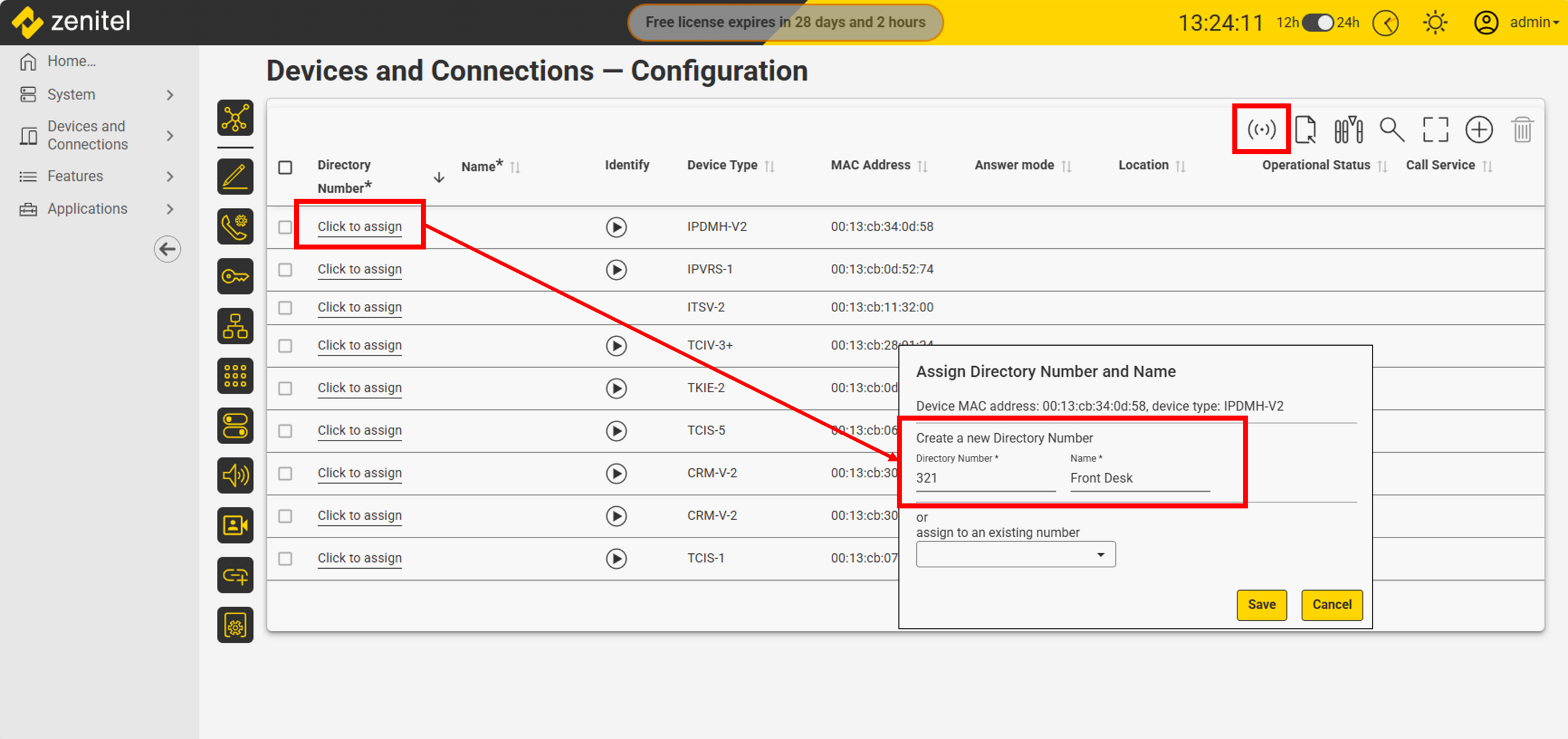Open the assign to existing number dropdown
Viewport: 1568px width, 739px height.
(1015, 555)
